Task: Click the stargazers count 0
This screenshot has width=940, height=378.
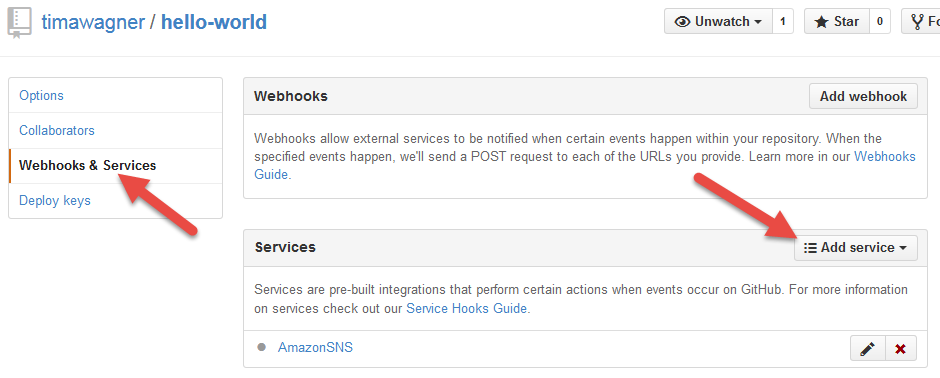Action: (879, 22)
